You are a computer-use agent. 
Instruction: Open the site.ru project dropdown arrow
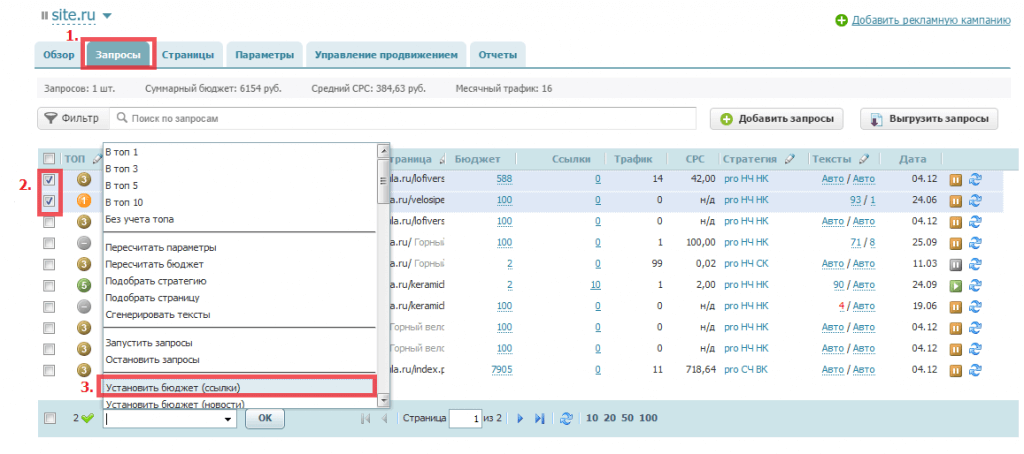click(x=107, y=16)
